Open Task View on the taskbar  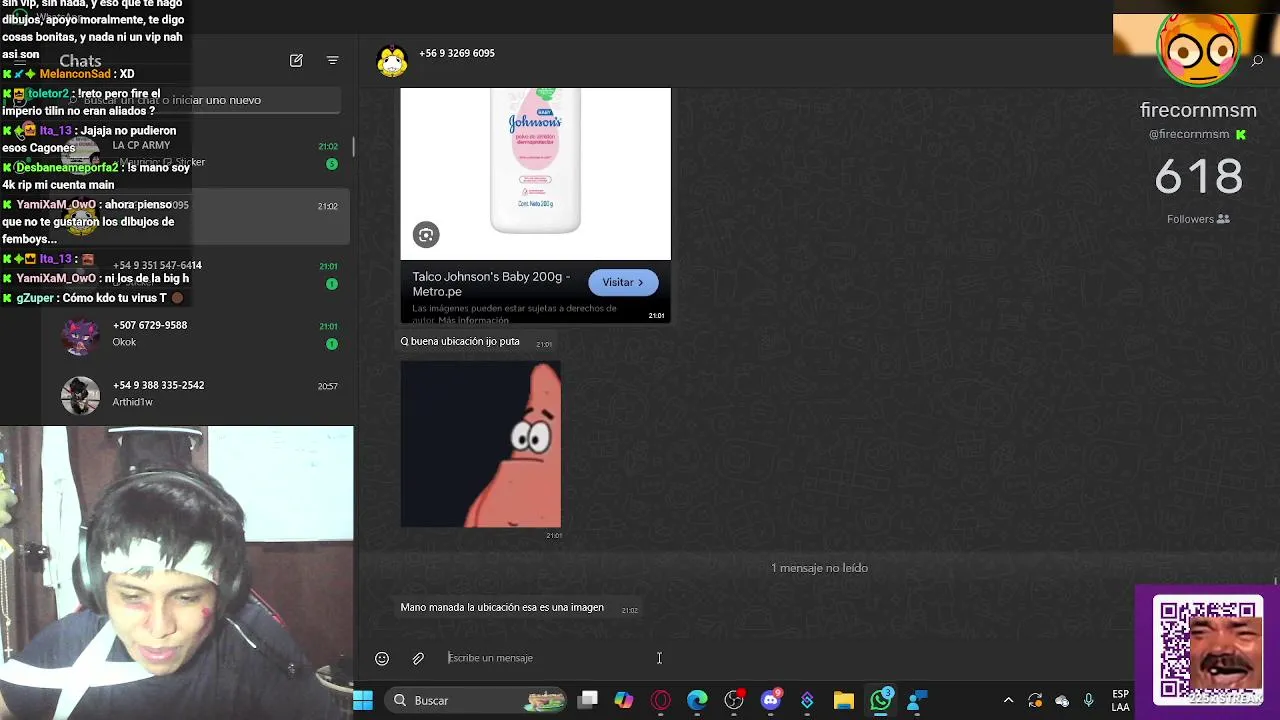pos(588,700)
